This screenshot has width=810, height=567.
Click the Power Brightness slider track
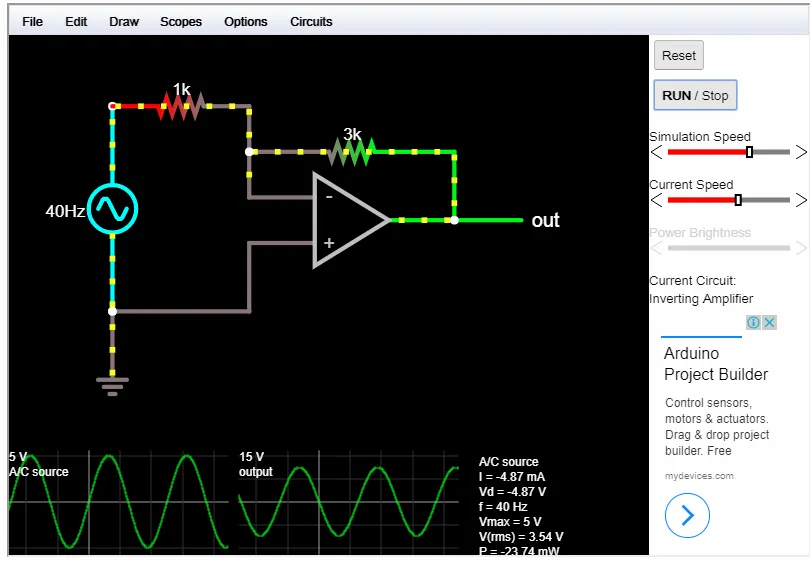728,248
